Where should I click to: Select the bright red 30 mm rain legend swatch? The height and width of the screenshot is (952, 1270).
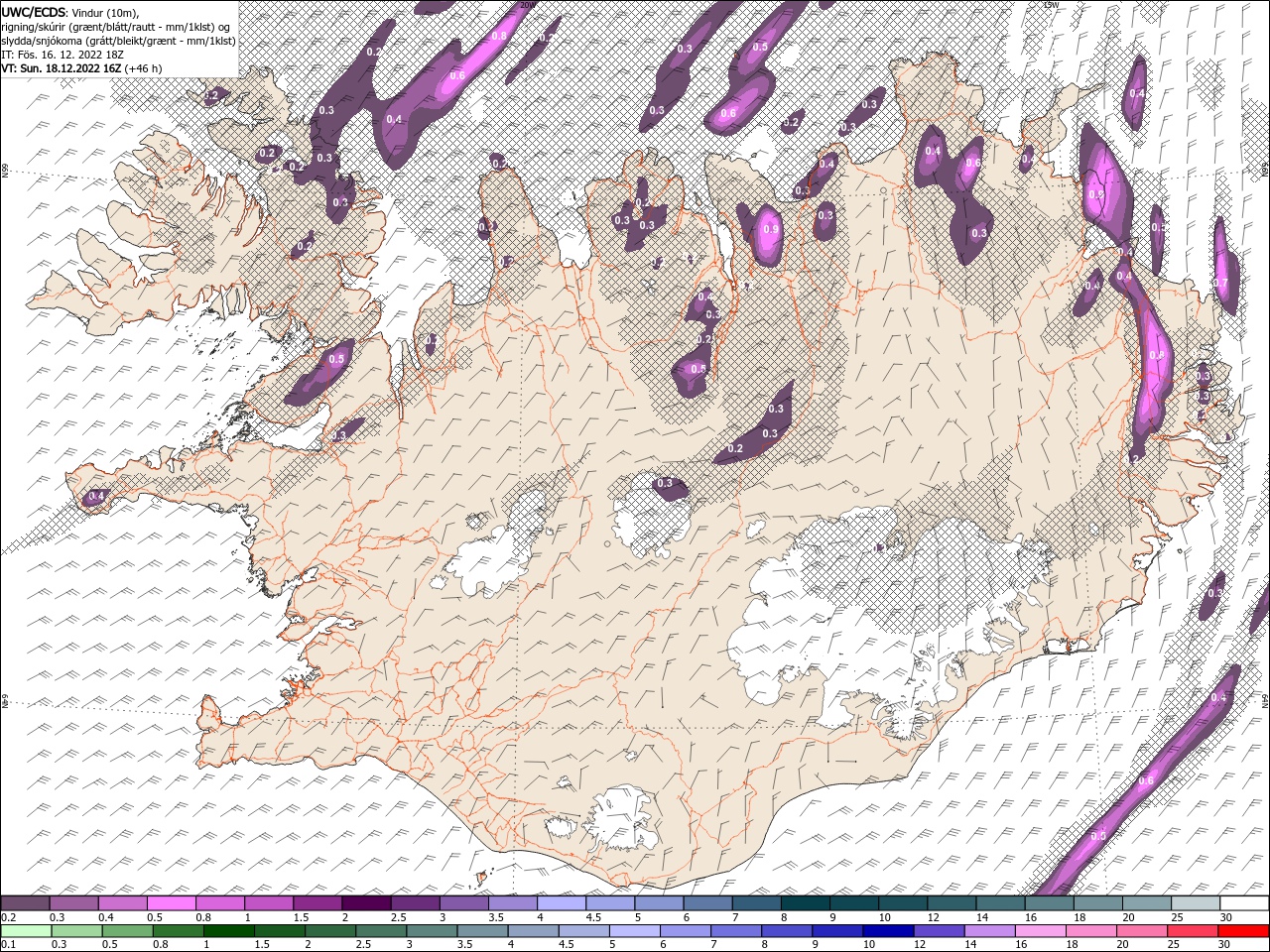tap(1243, 931)
